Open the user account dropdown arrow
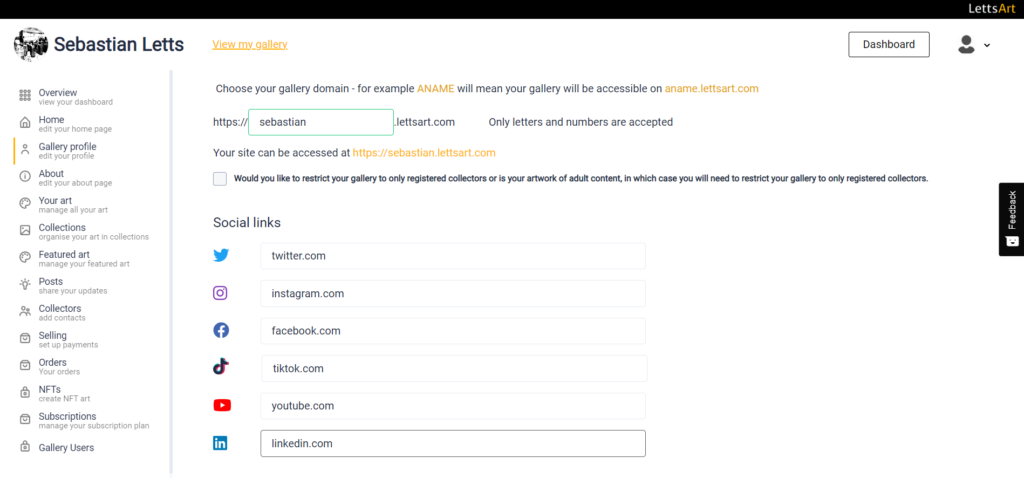Screen dimensions: 1024x478 tap(987, 45)
